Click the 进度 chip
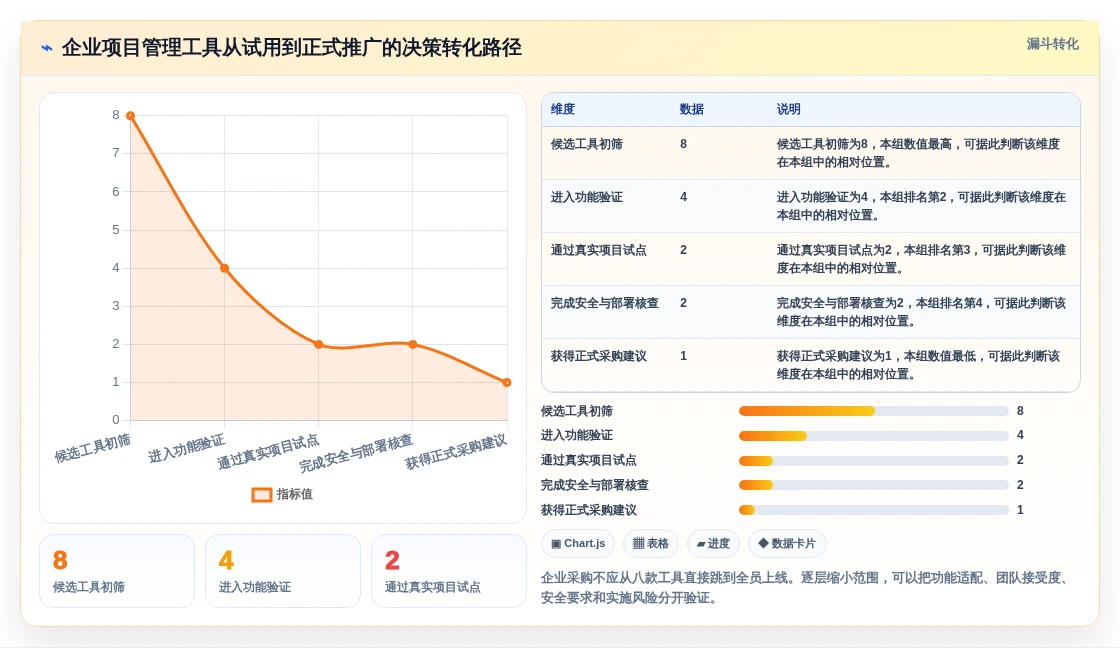The image size is (1120, 648). (713, 544)
